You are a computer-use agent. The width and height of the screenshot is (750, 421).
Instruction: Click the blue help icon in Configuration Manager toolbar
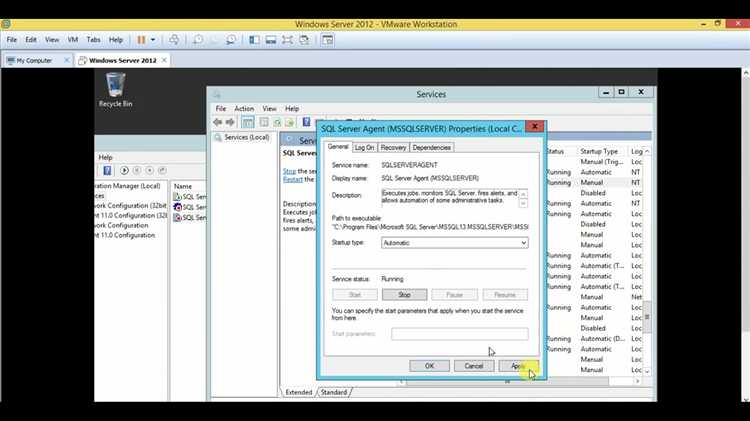click(x=110, y=170)
